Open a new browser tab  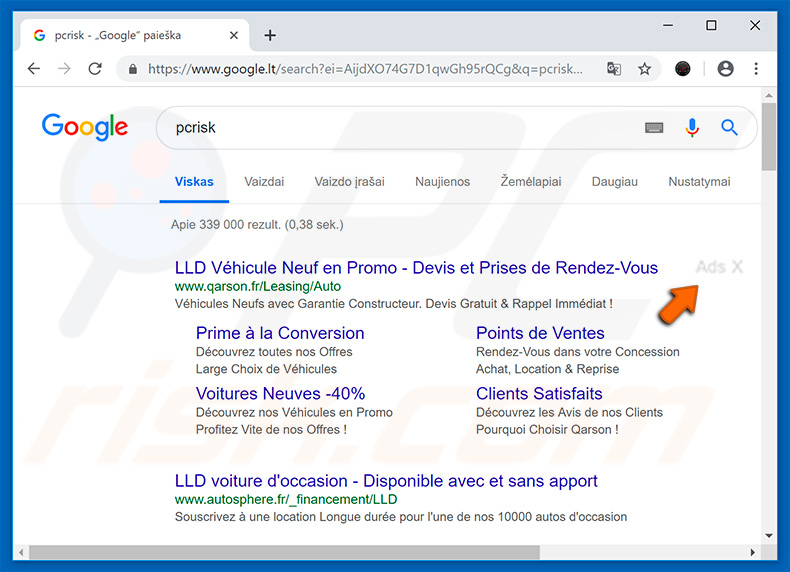(x=270, y=35)
